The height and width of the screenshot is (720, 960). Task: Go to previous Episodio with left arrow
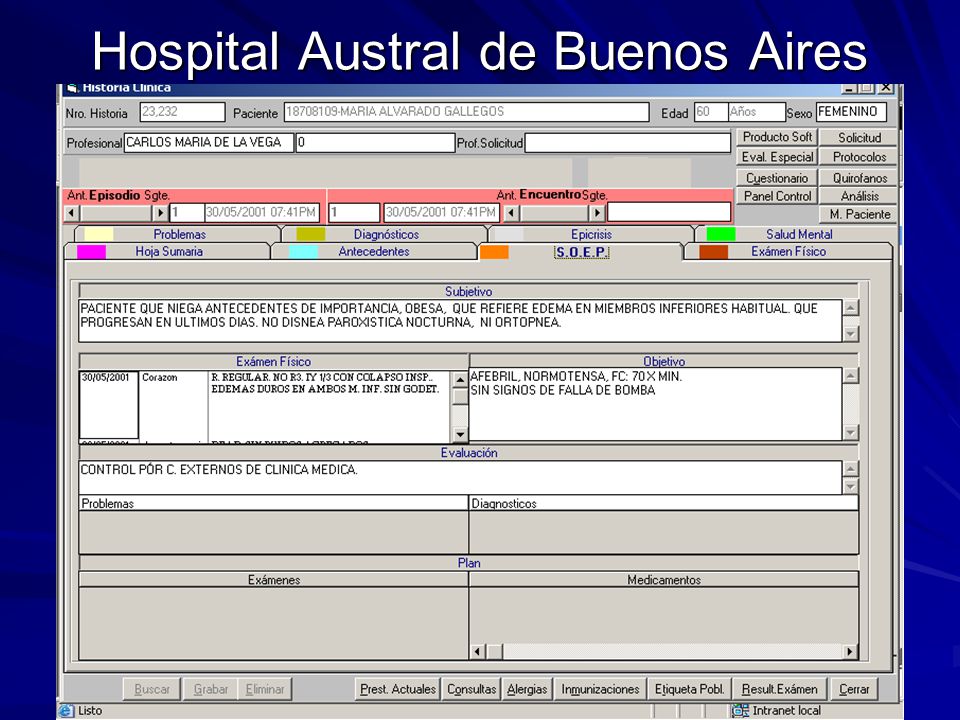(72, 213)
